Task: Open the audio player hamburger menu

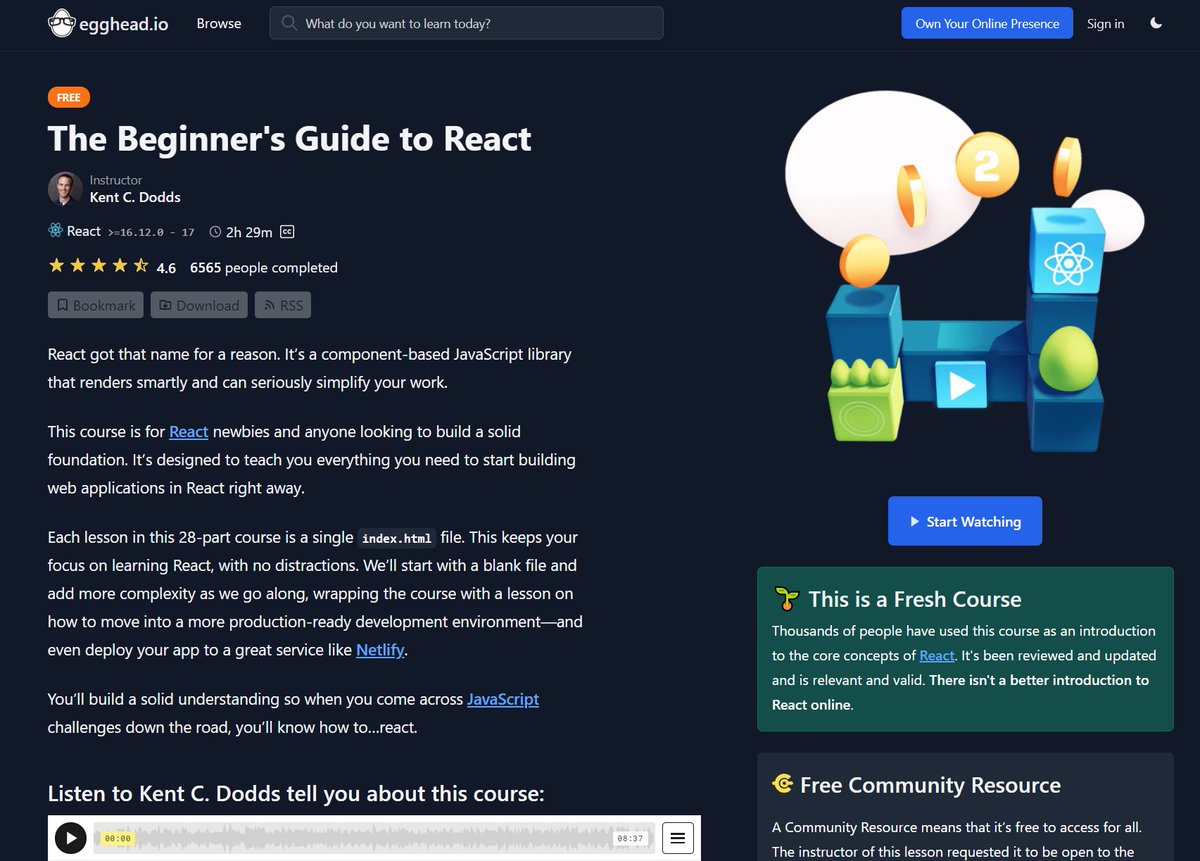Action: pyautogui.click(x=677, y=838)
